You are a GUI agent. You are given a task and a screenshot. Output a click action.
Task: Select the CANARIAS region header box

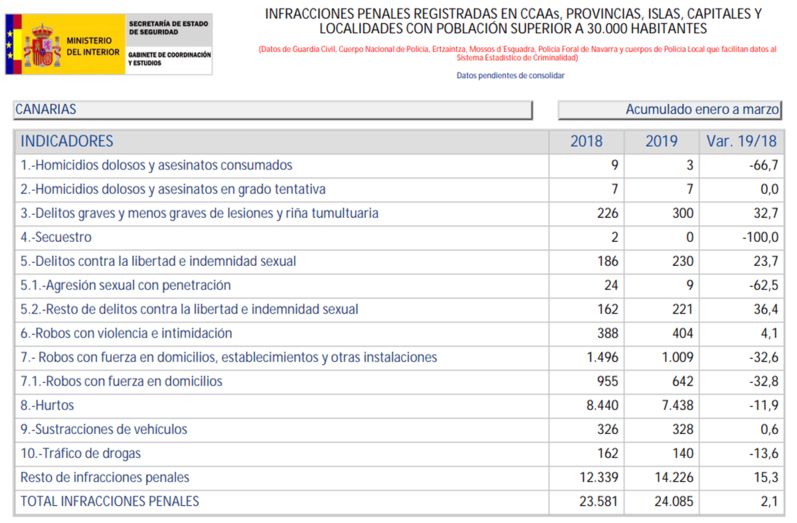[x=273, y=110]
